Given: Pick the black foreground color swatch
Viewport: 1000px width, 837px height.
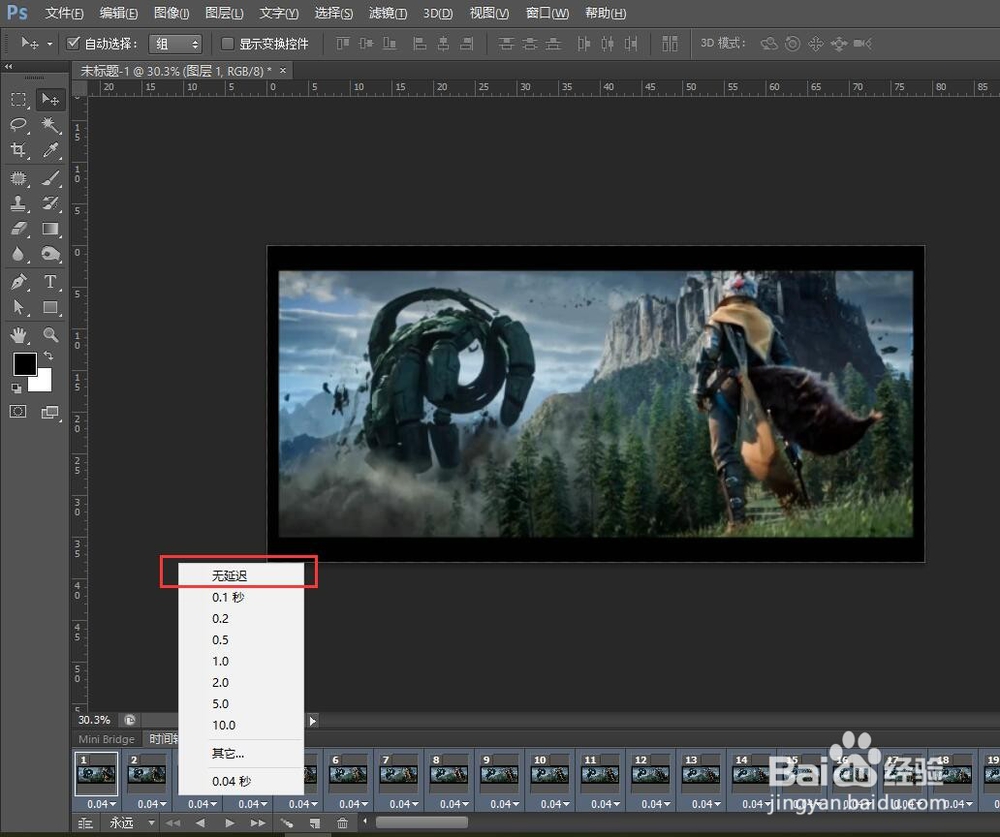Looking at the screenshot, I should (x=24, y=364).
